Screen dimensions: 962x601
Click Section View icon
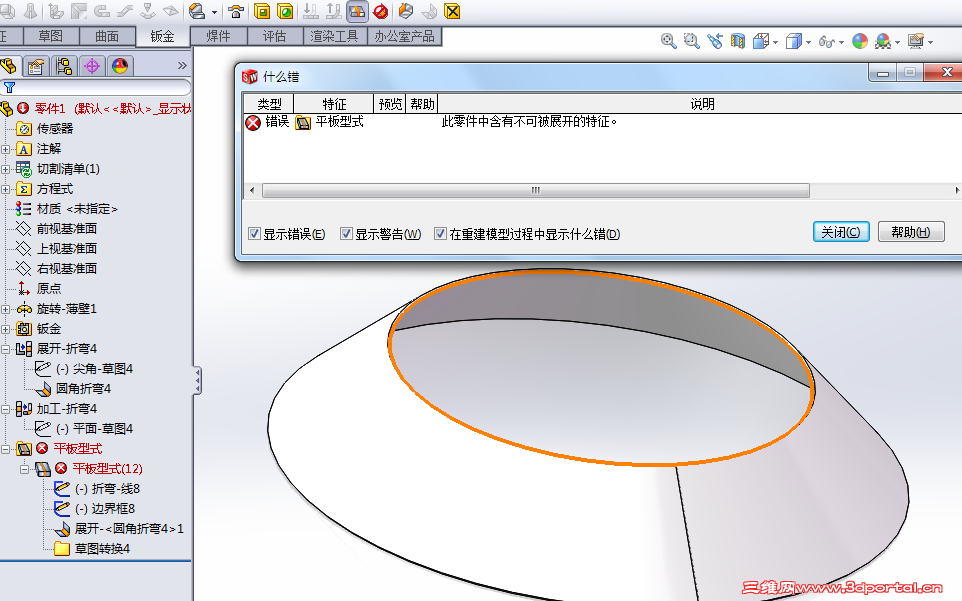point(737,41)
